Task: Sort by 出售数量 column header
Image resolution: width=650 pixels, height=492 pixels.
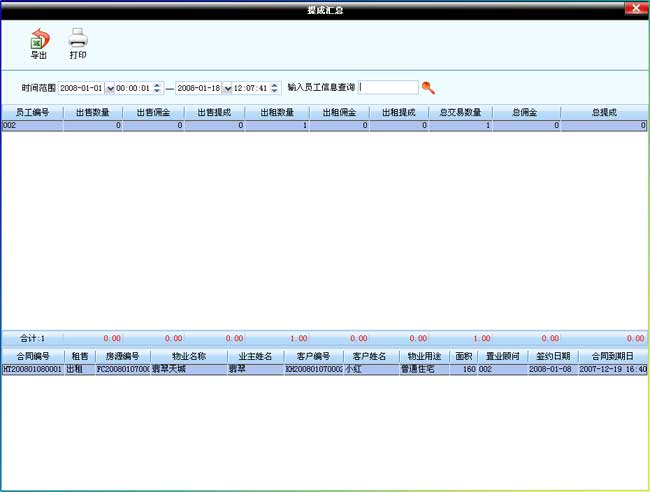Action: coord(93,113)
